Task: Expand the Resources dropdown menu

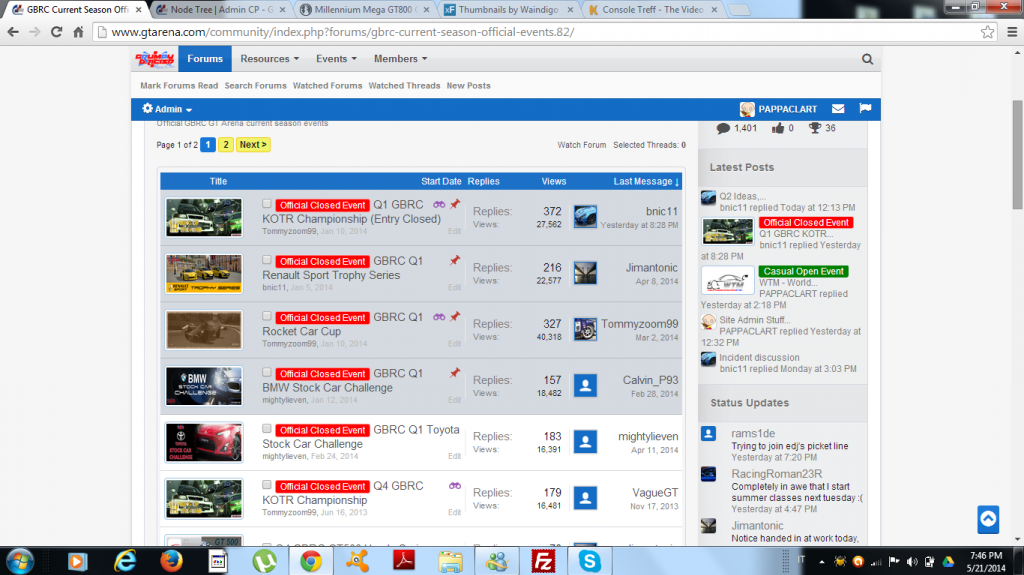Action: click(x=269, y=59)
